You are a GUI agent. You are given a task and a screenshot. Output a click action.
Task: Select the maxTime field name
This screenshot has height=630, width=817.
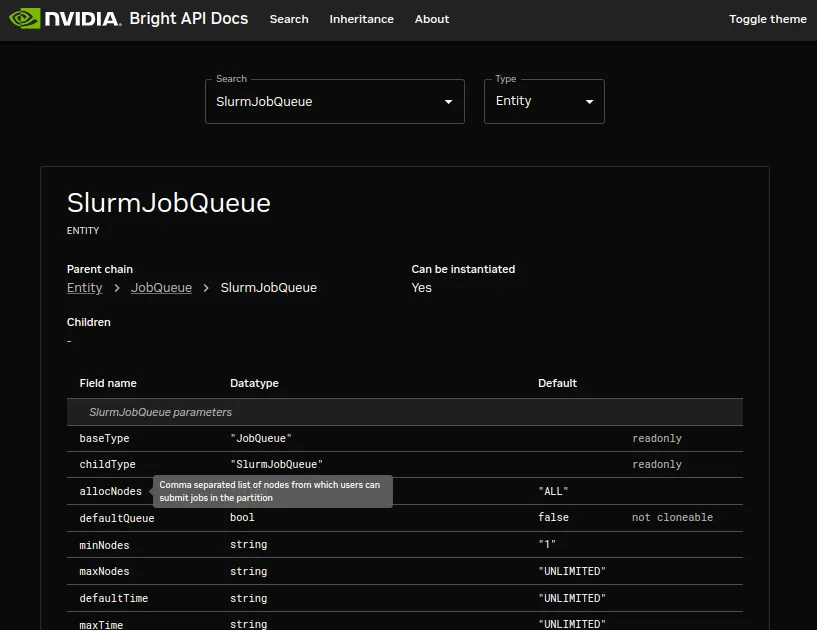click(x=101, y=624)
